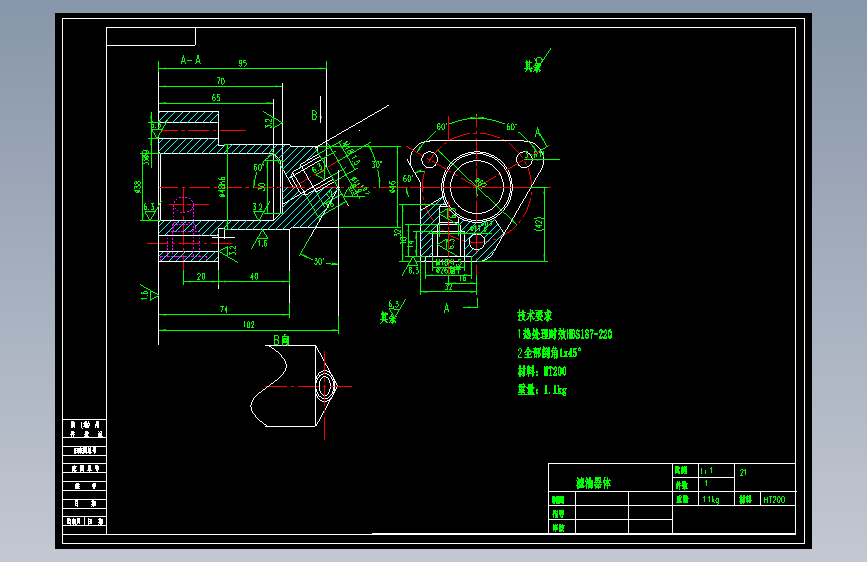Click the HT200 material cell in title block

pos(778,499)
